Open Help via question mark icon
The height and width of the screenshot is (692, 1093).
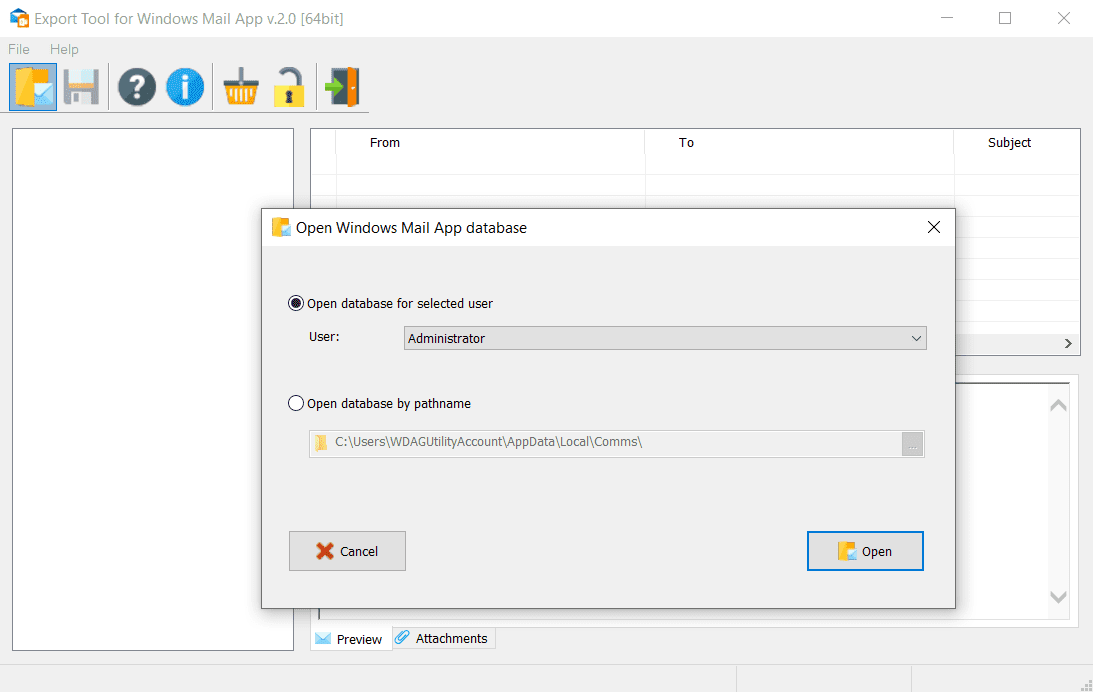(137, 87)
